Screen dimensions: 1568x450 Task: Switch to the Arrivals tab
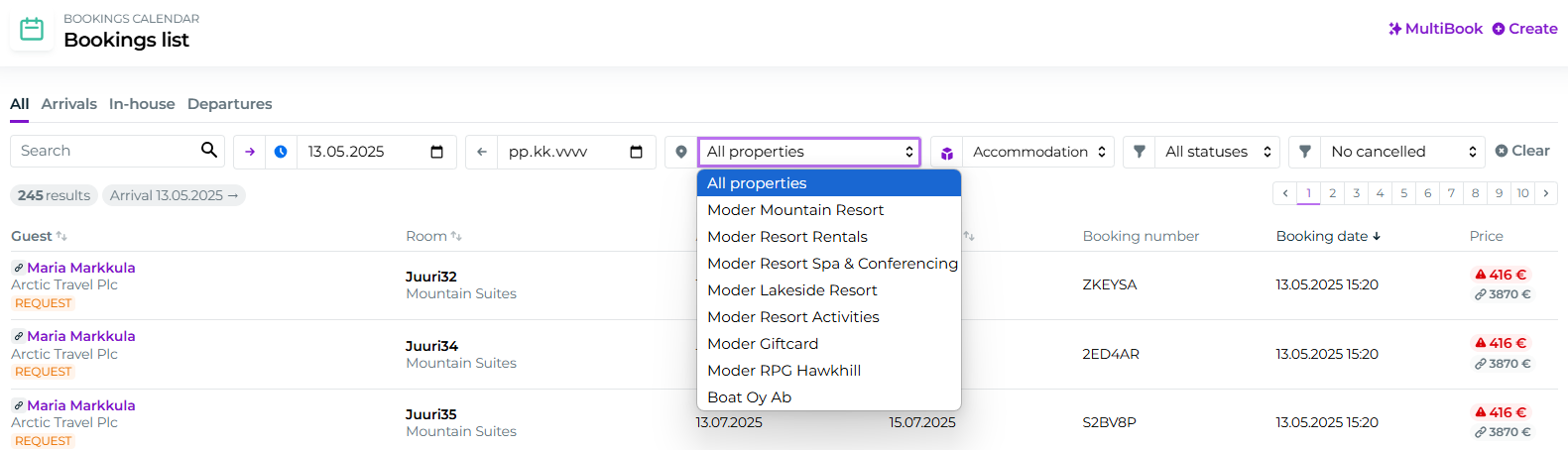point(68,104)
